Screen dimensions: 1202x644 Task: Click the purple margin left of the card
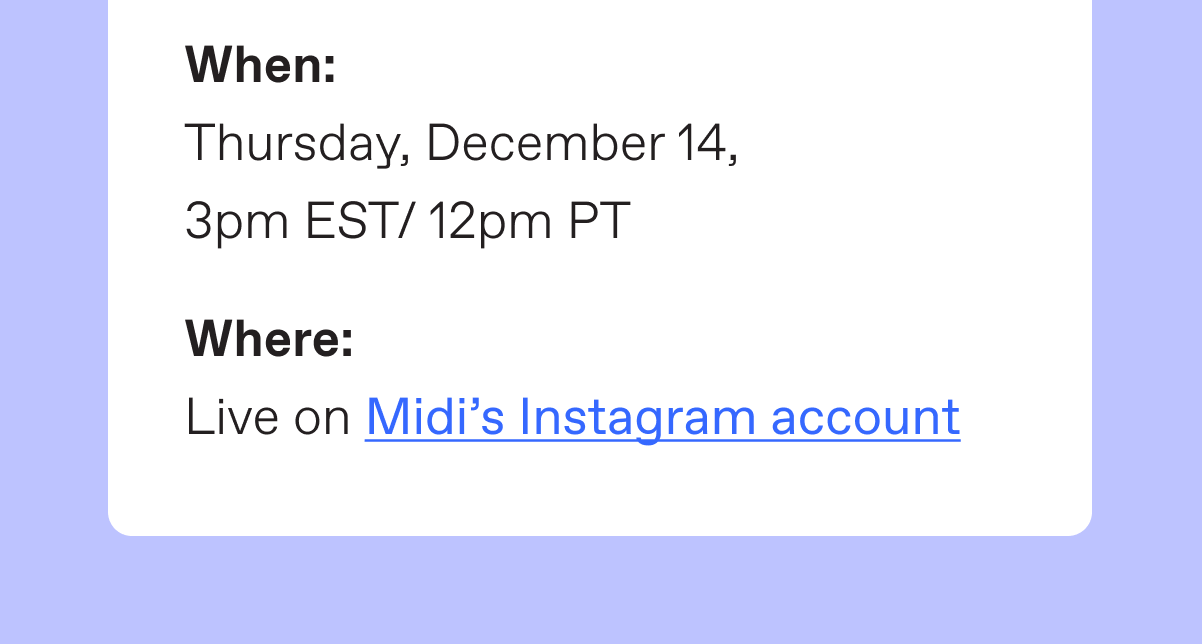coord(54,270)
